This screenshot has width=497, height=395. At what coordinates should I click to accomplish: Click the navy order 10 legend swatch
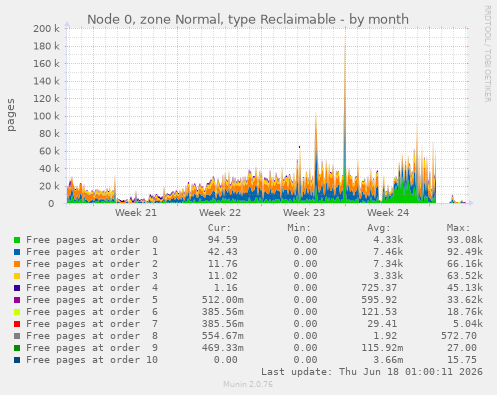tap(17, 360)
